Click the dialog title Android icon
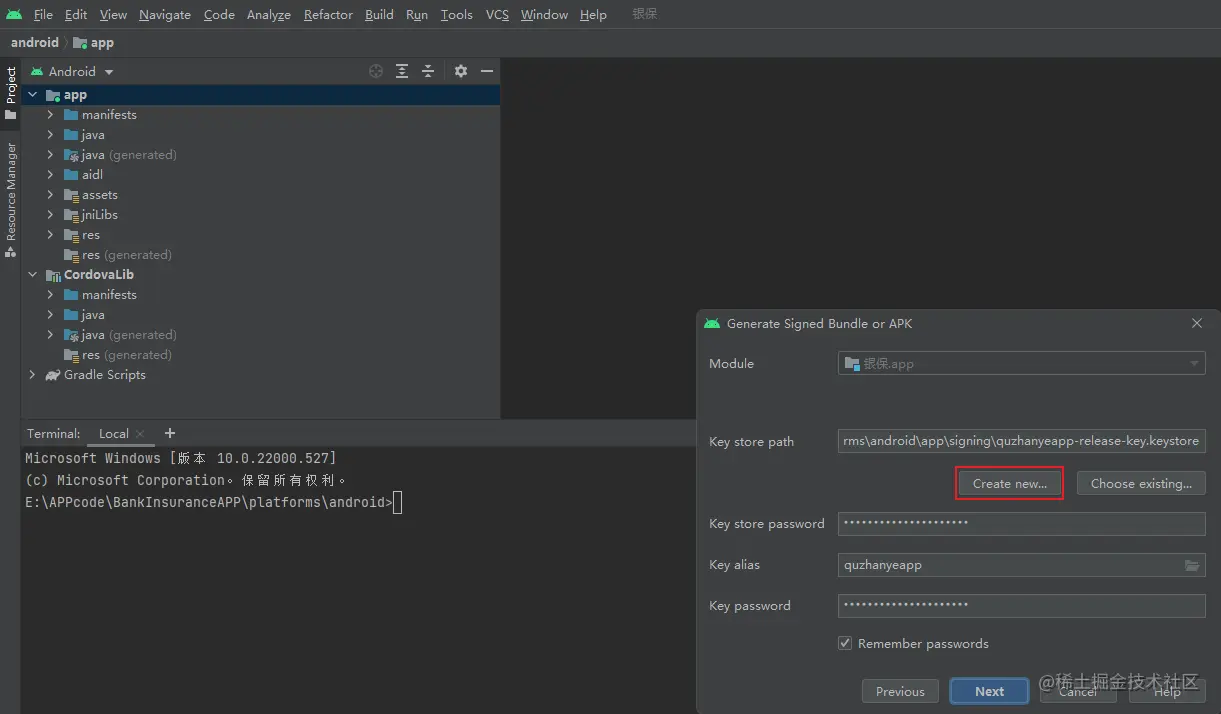 (712, 323)
